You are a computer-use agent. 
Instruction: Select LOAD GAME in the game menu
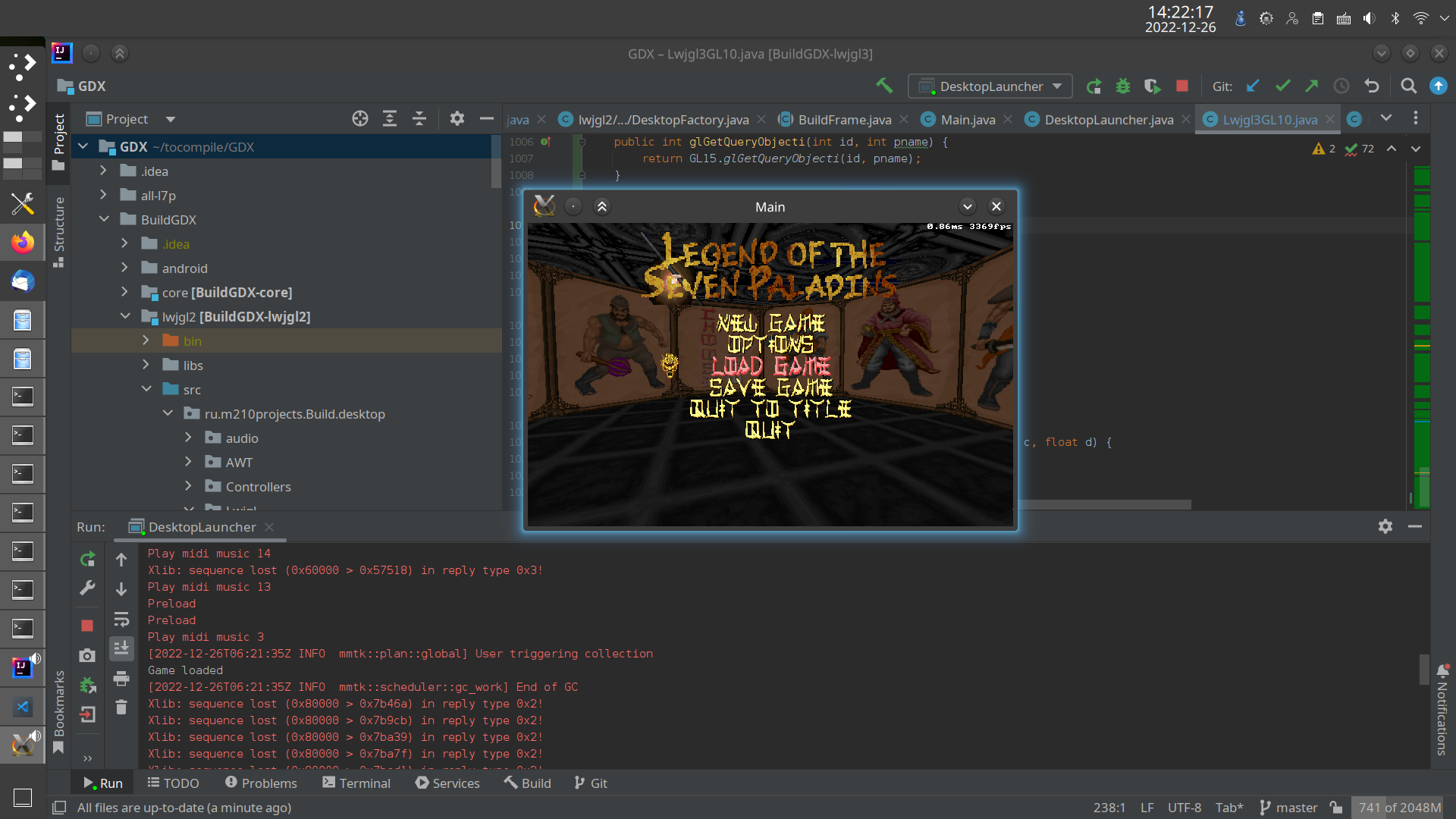coord(770,366)
